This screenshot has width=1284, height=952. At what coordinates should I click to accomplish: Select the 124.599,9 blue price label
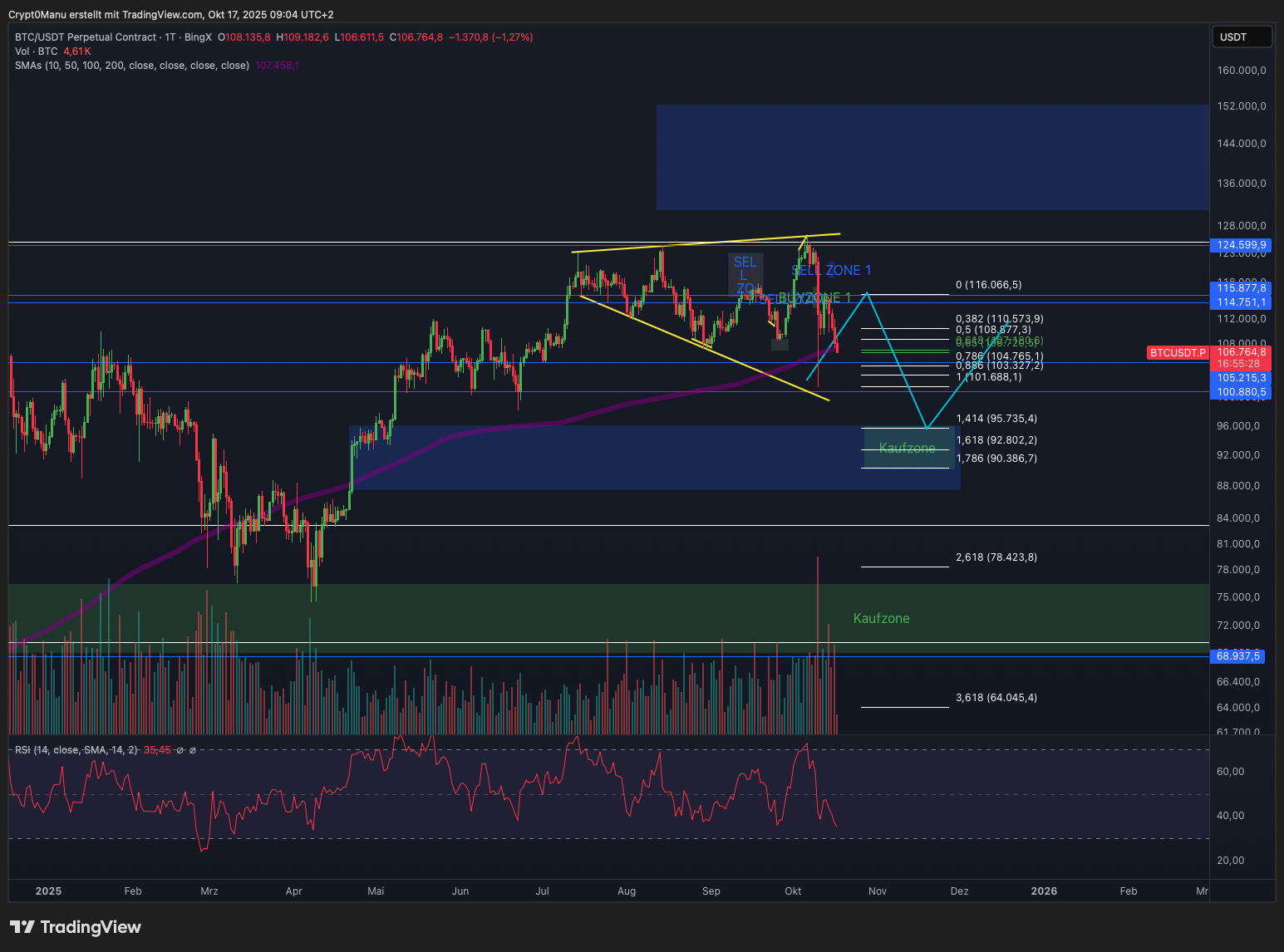[x=1241, y=245]
